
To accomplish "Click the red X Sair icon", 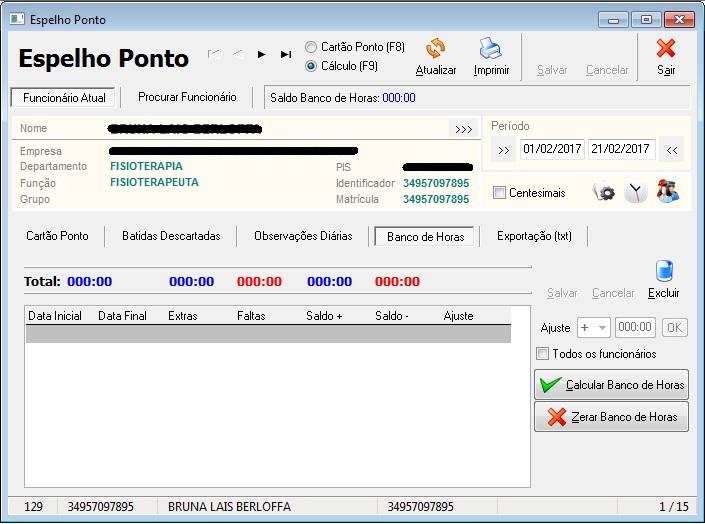I will tap(666, 49).
